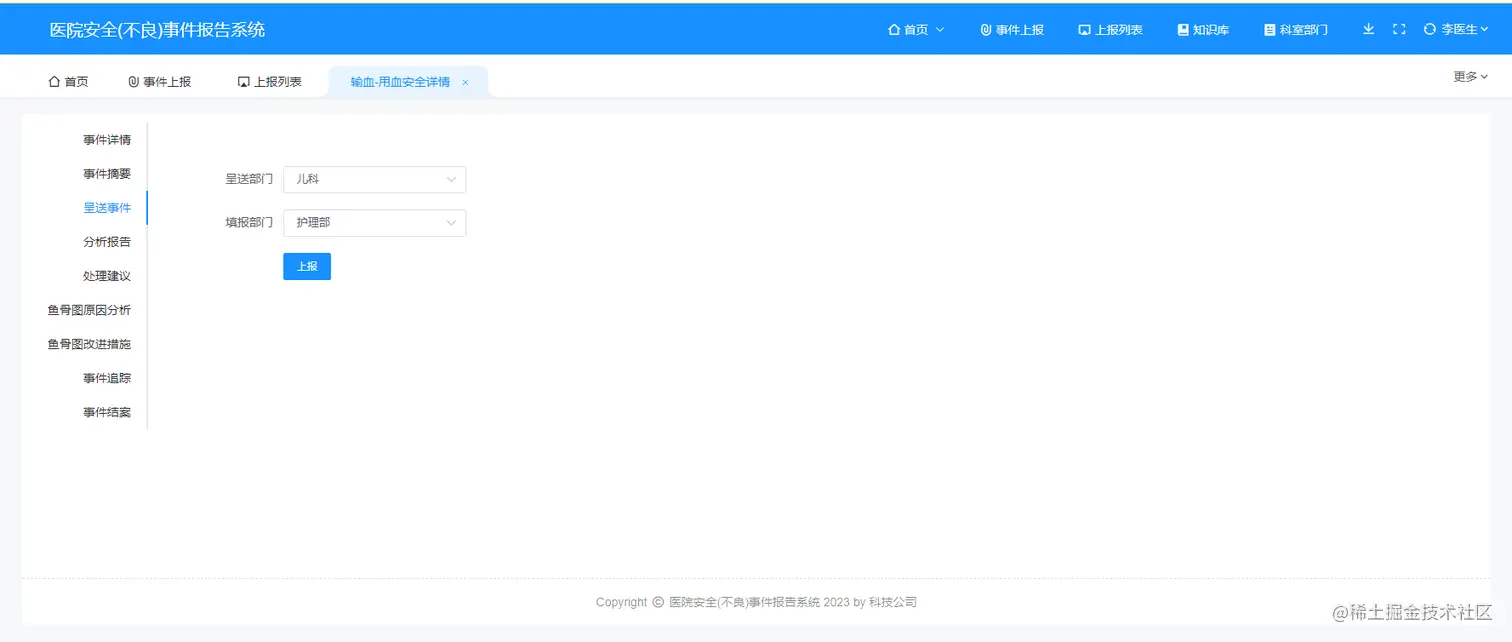Image resolution: width=1512 pixels, height=642 pixels.
Task: Select the 上报列表 breadcrumb tab
Action: (269, 81)
